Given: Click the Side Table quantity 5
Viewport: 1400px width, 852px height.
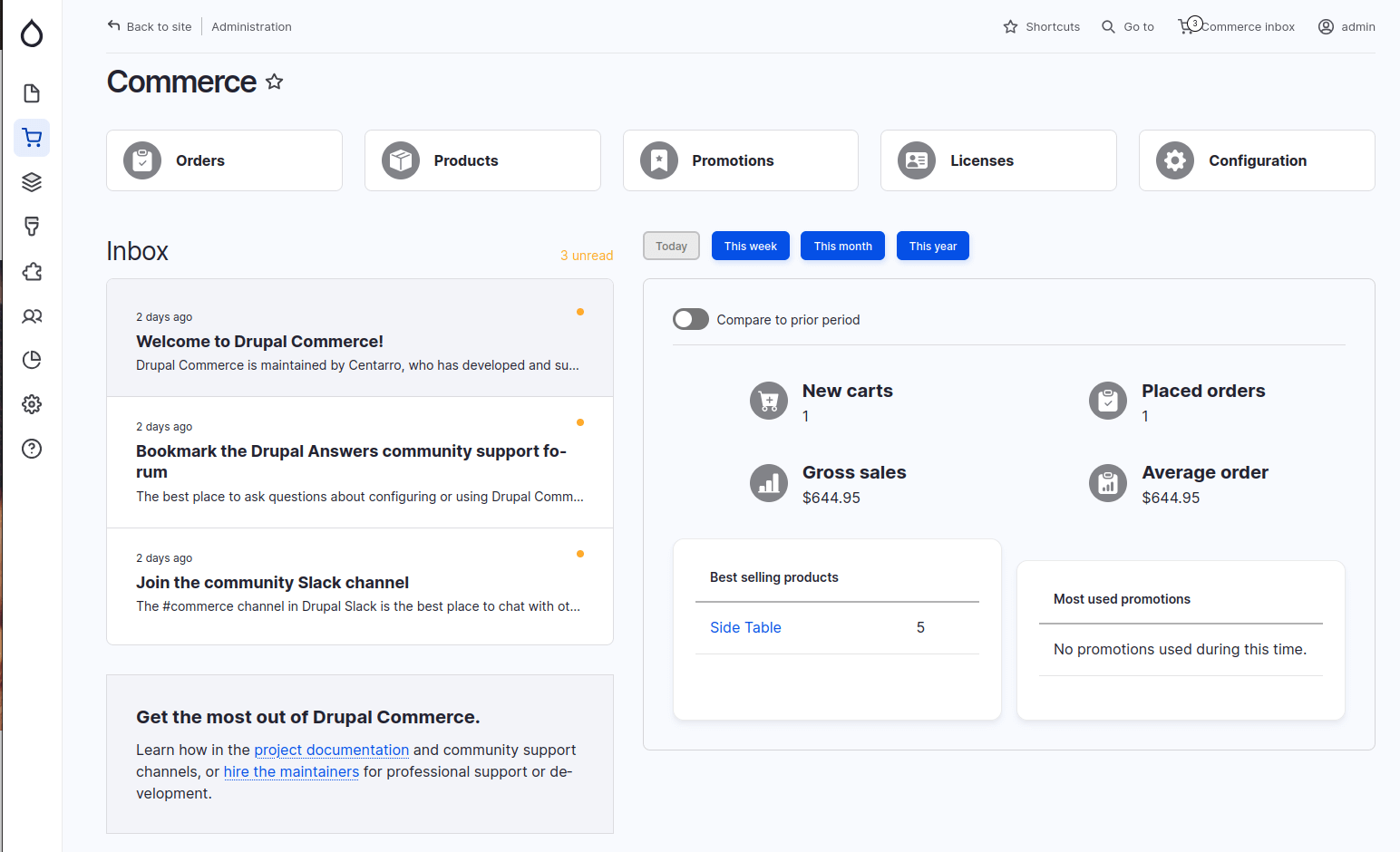Looking at the screenshot, I should click(x=920, y=627).
